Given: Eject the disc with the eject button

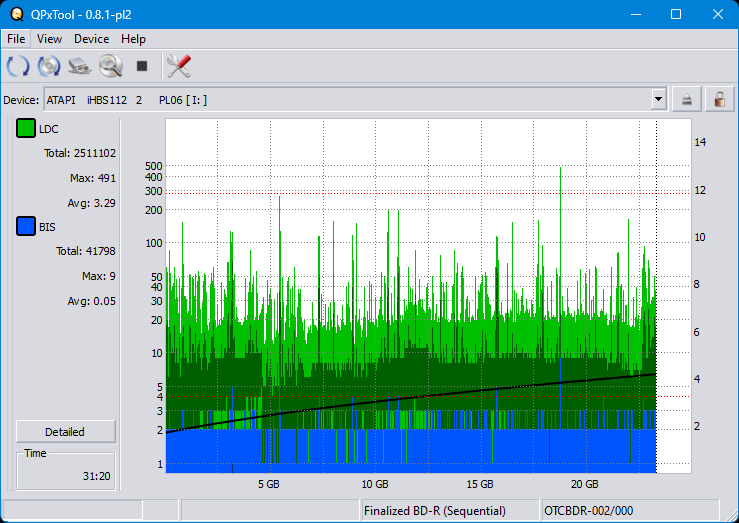Looking at the screenshot, I should [687, 99].
